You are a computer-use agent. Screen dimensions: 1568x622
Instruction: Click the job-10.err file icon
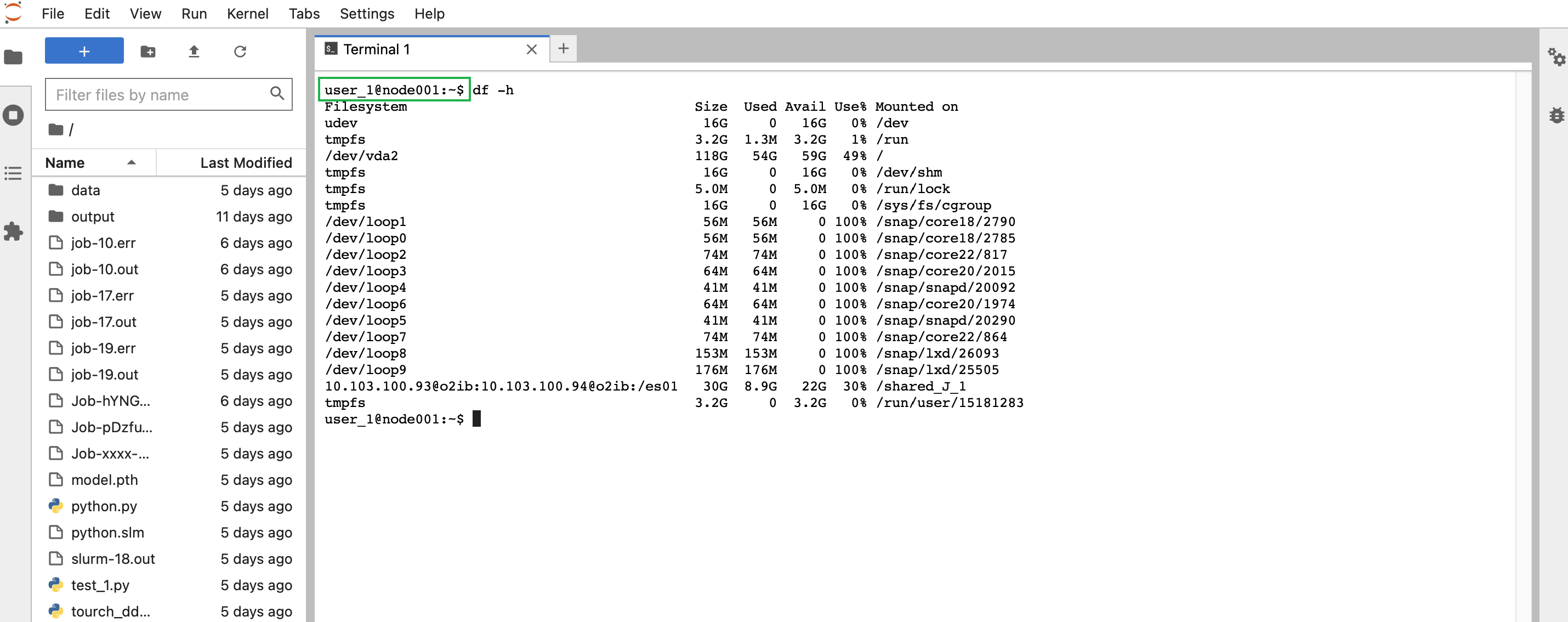click(x=56, y=242)
